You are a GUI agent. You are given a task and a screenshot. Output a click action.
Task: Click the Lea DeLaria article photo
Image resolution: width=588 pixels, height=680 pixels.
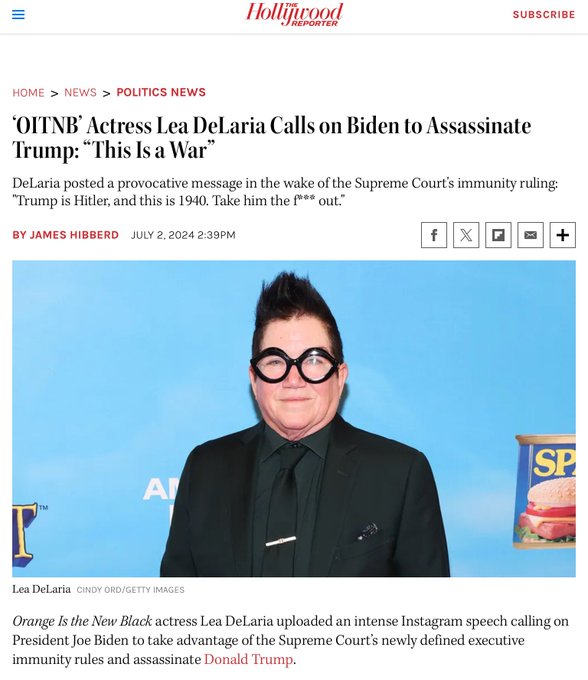tap(294, 418)
